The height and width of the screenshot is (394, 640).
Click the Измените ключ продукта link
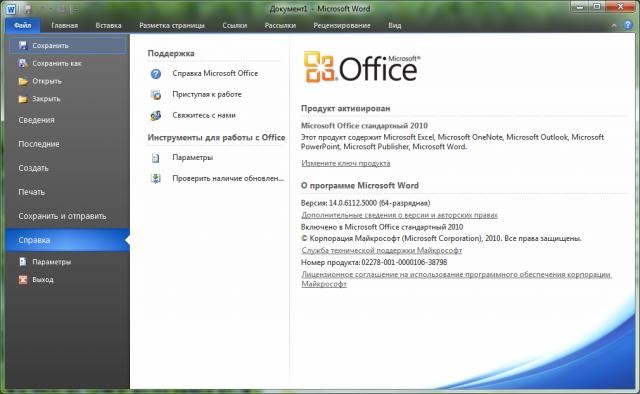(x=346, y=163)
